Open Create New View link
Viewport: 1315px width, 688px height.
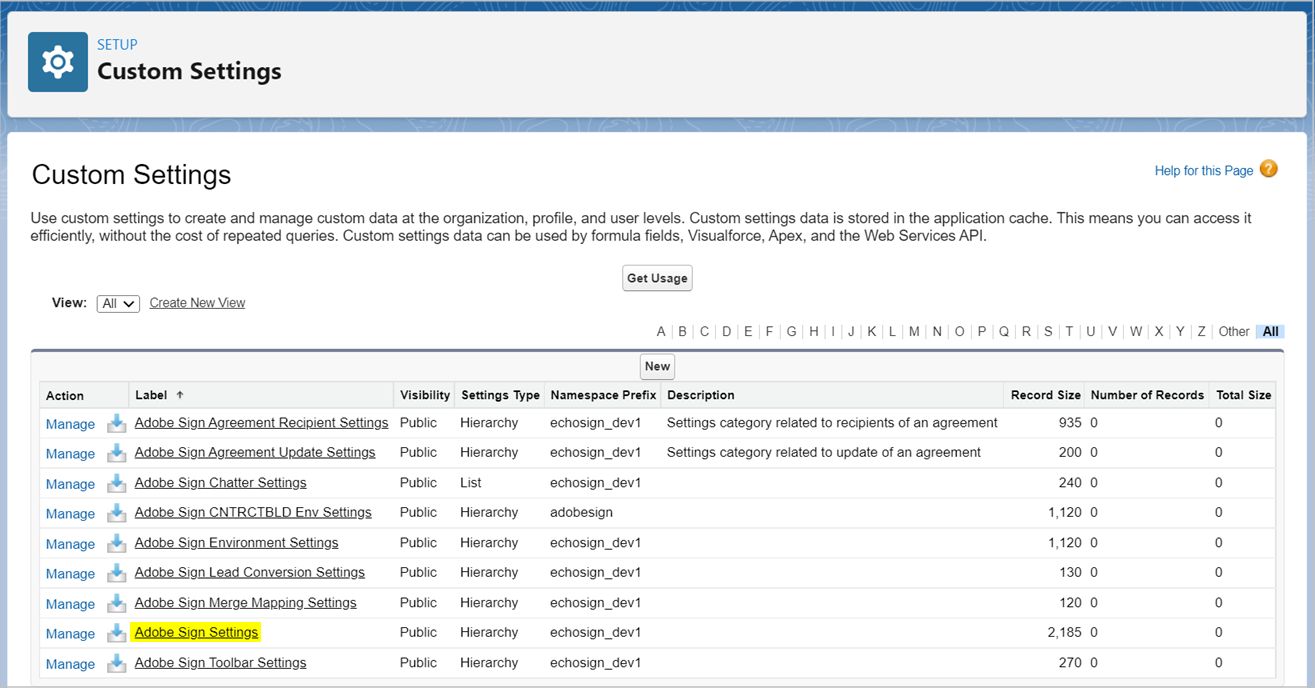click(197, 303)
